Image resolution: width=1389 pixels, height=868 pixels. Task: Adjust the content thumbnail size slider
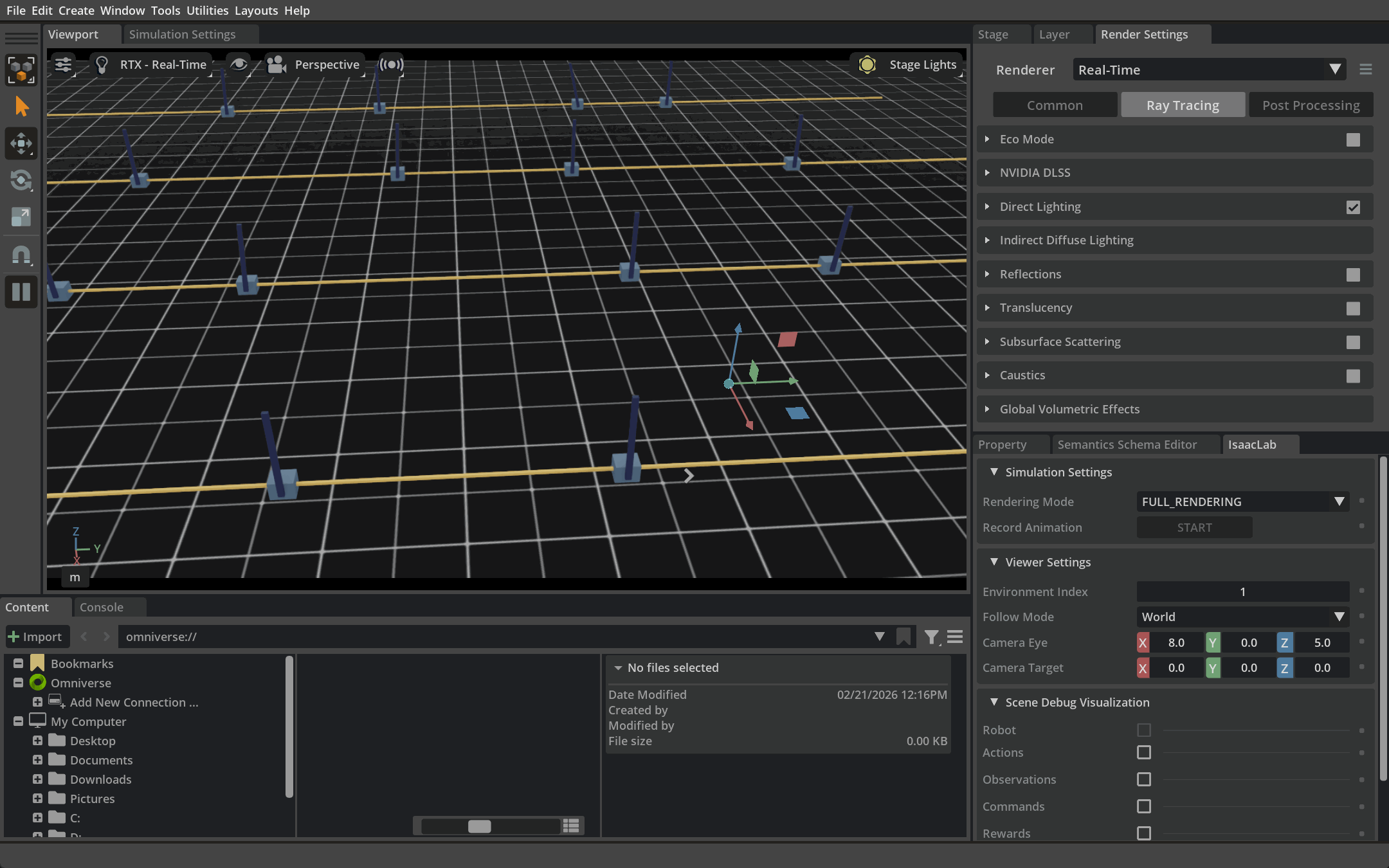(480, 826)
